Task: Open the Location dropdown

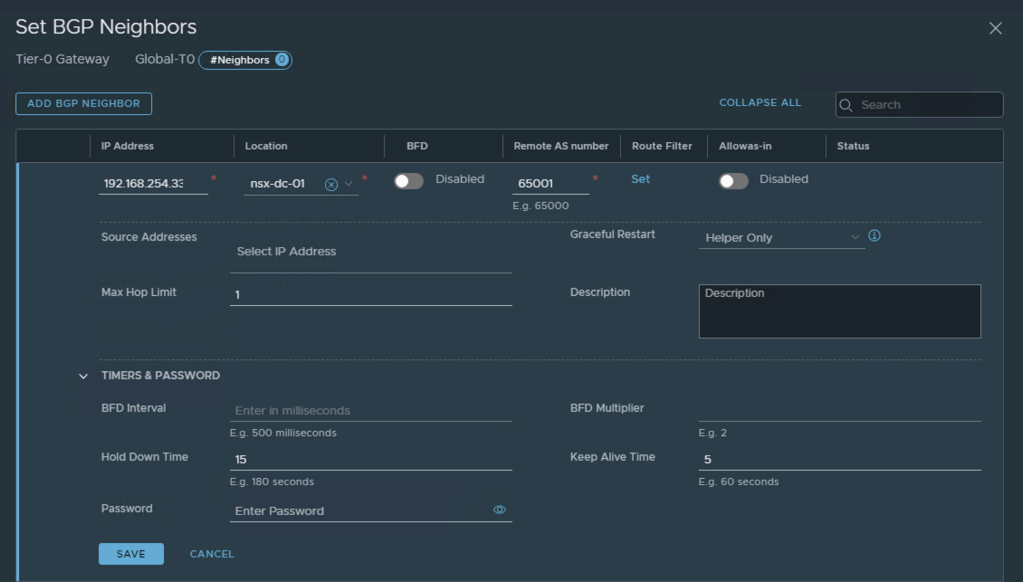Action: [x=349, y=184]
